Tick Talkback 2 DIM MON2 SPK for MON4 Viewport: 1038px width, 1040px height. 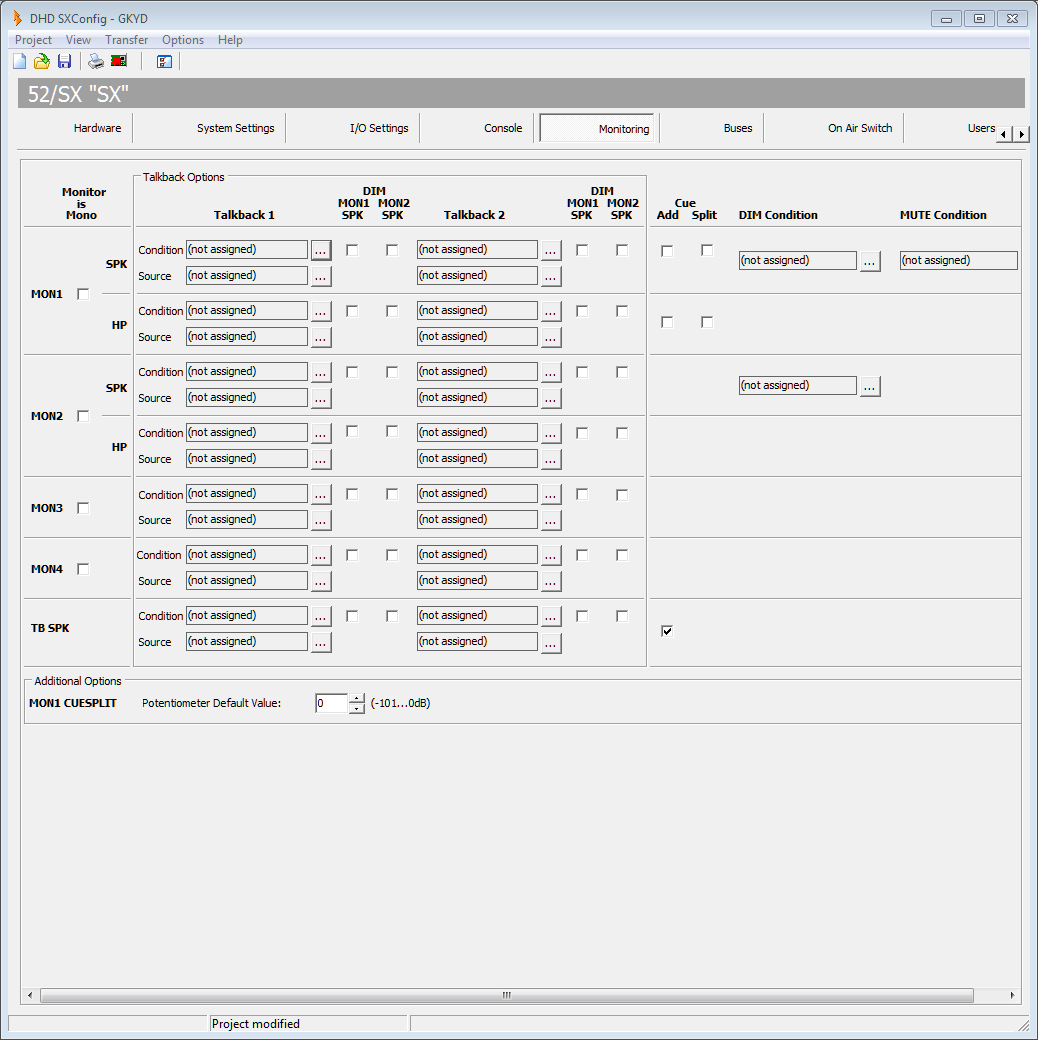tap(621, 555)
